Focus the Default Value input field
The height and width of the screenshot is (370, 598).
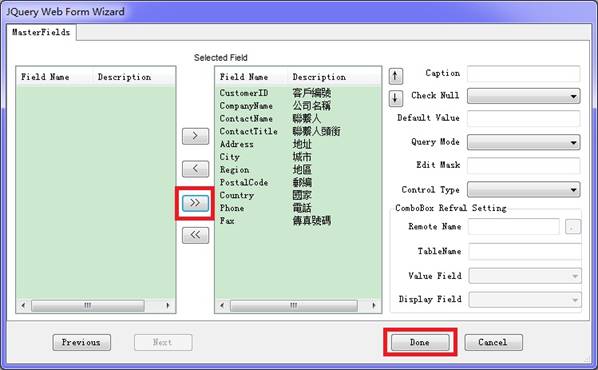click(x=524, y=119)
